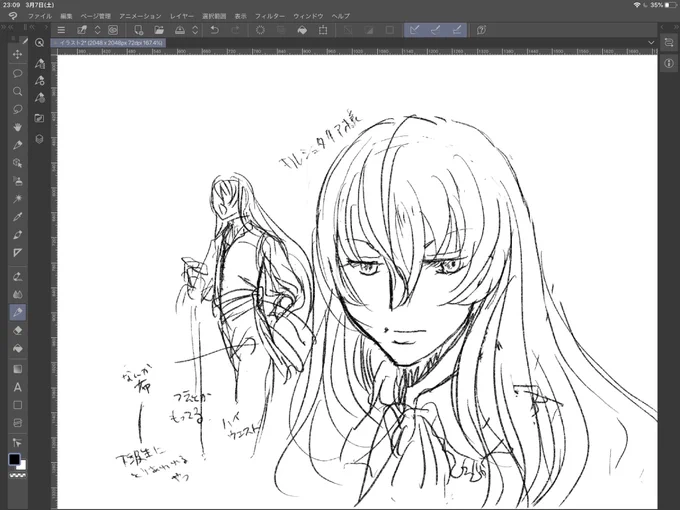Viewport: 680px width, 510px height.
Task: Fill selection using command bar bucket
Action: point(302,30)
